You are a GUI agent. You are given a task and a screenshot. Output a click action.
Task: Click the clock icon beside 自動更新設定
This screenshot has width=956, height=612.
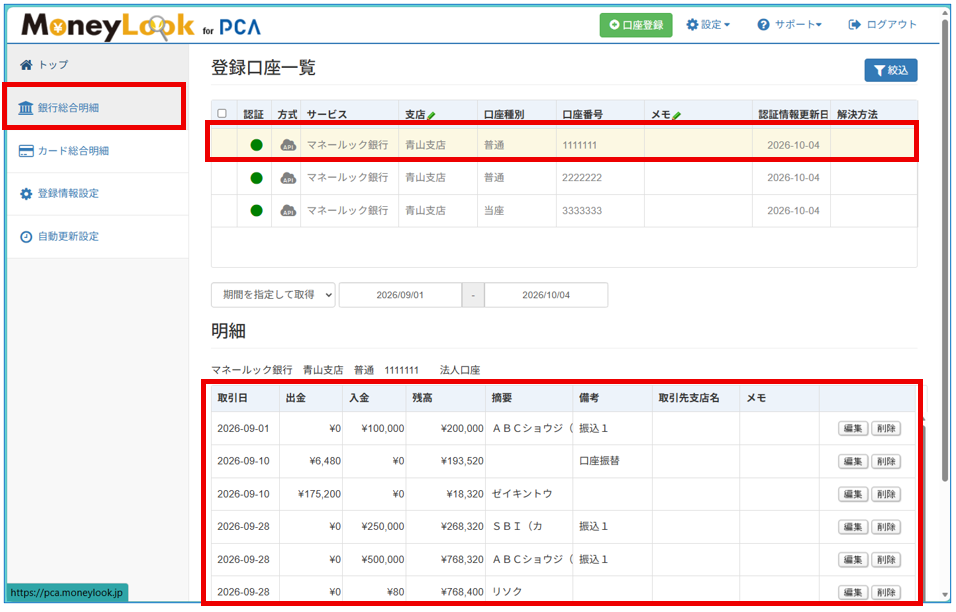click(26, 237)
